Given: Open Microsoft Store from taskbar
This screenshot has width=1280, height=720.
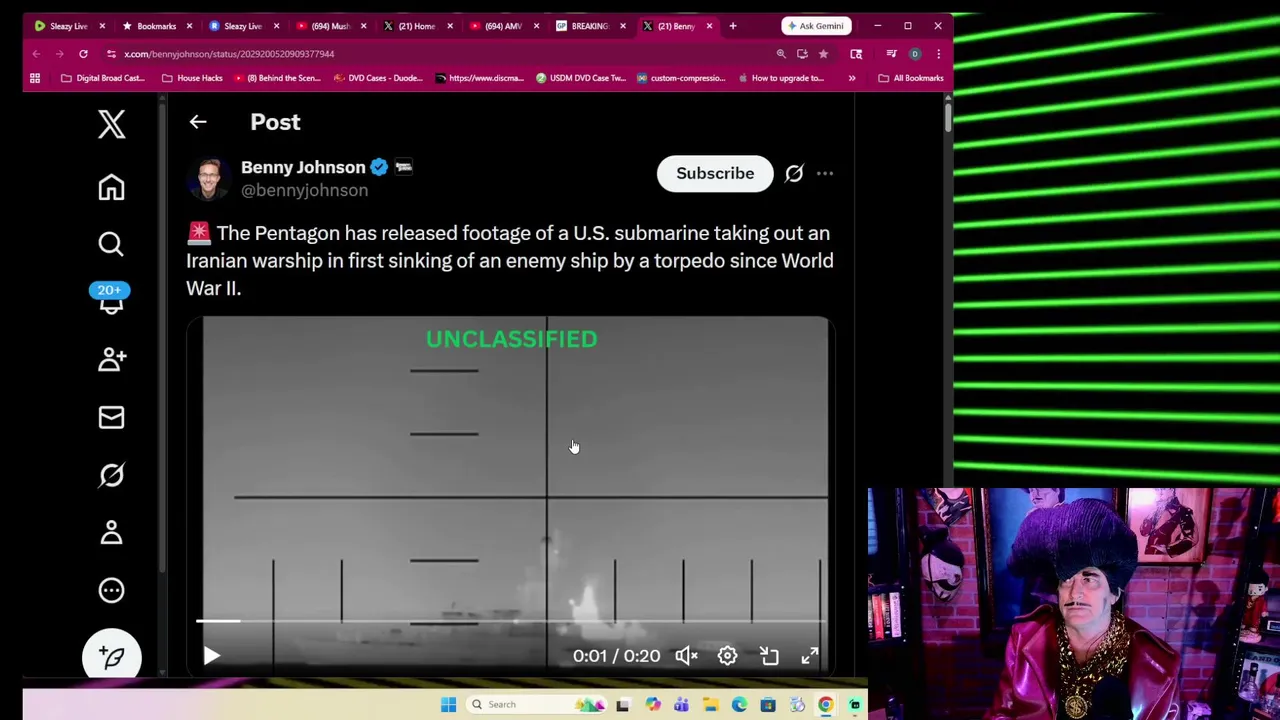Looking at the screenshot, I should pyautogui.click(x=768, y=705).
